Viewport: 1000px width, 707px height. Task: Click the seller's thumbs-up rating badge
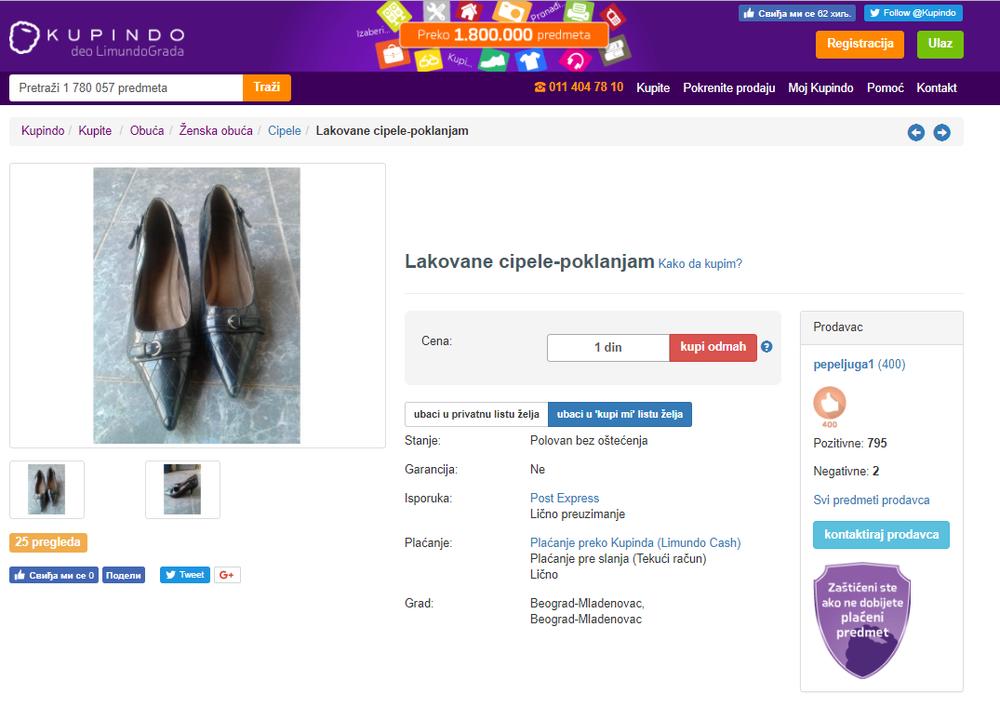coord(829,404)
